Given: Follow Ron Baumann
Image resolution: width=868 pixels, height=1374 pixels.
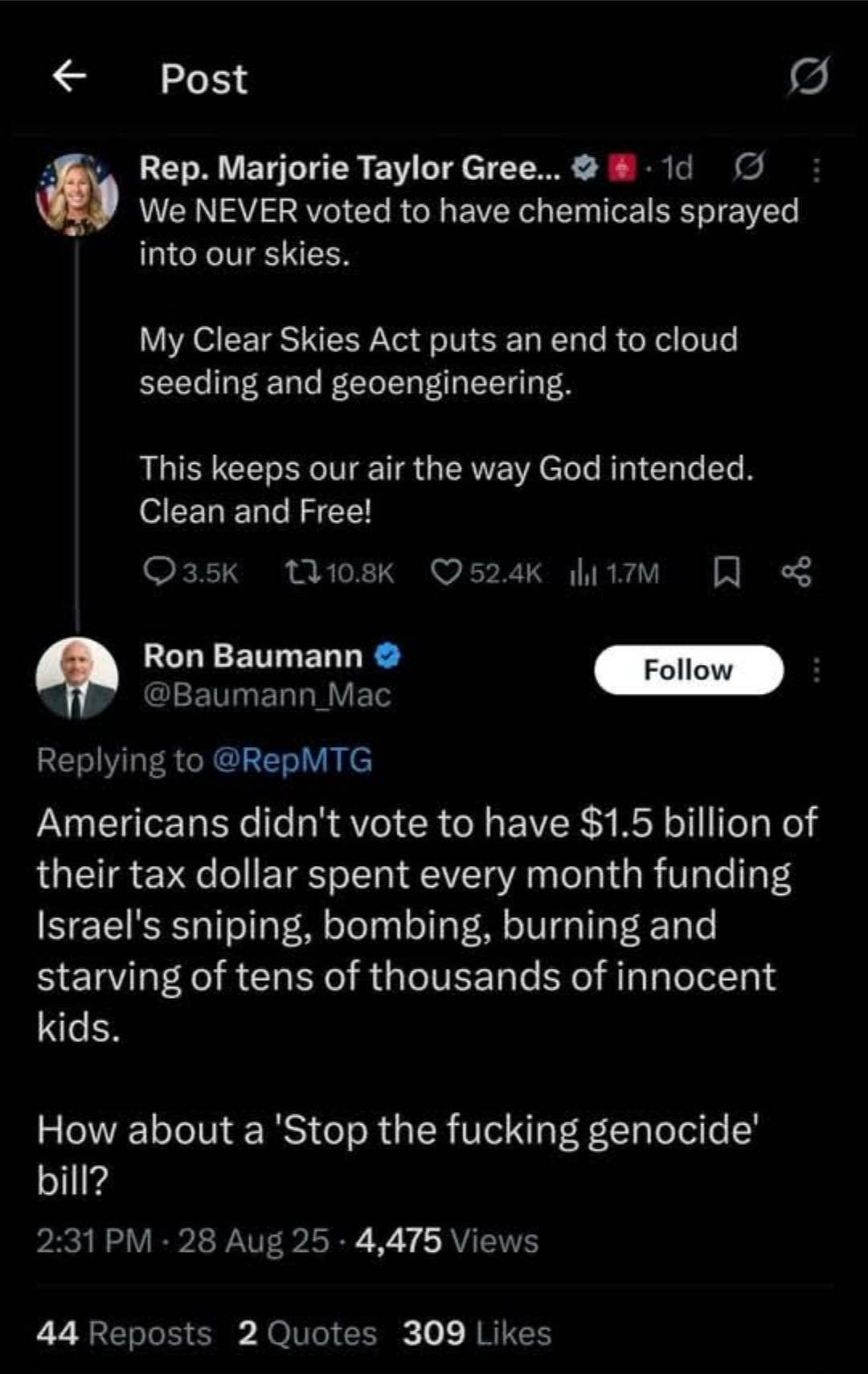Looking at the screenshot, I should pos(689,670).
